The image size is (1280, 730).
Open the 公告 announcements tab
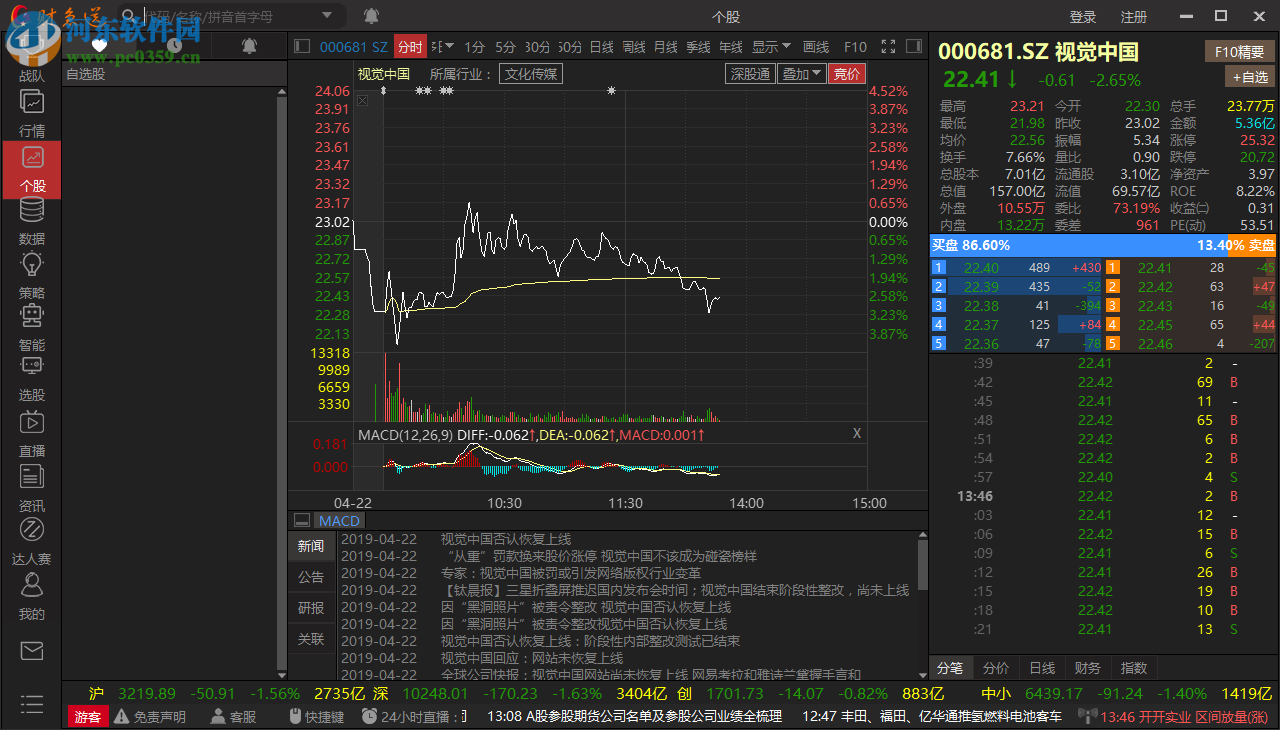pos(311,577)
